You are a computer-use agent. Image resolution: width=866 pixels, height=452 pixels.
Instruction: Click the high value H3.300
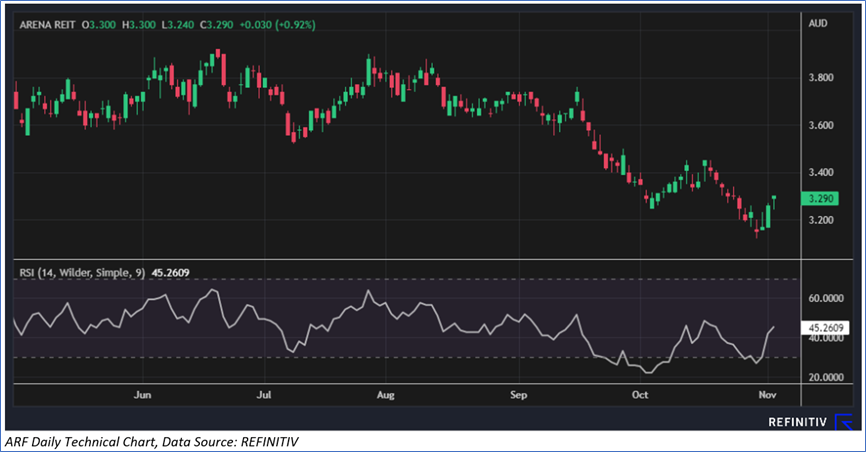coord(139,25)
